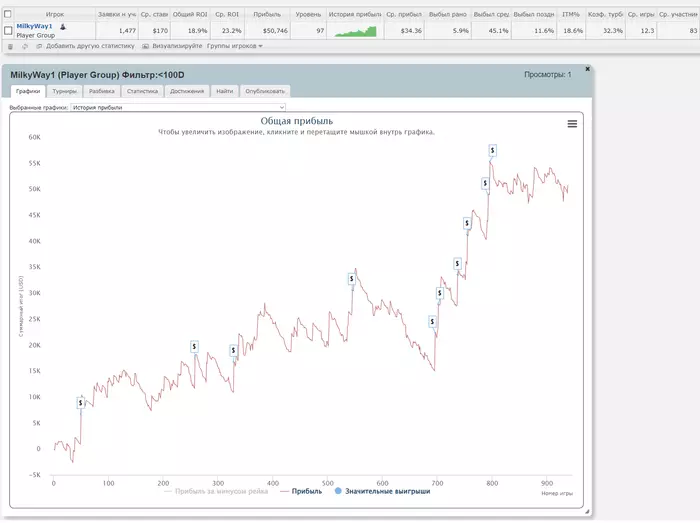Click the 1,477 entries cell
This screenshot has height=523, width=700.
(117, 31)
